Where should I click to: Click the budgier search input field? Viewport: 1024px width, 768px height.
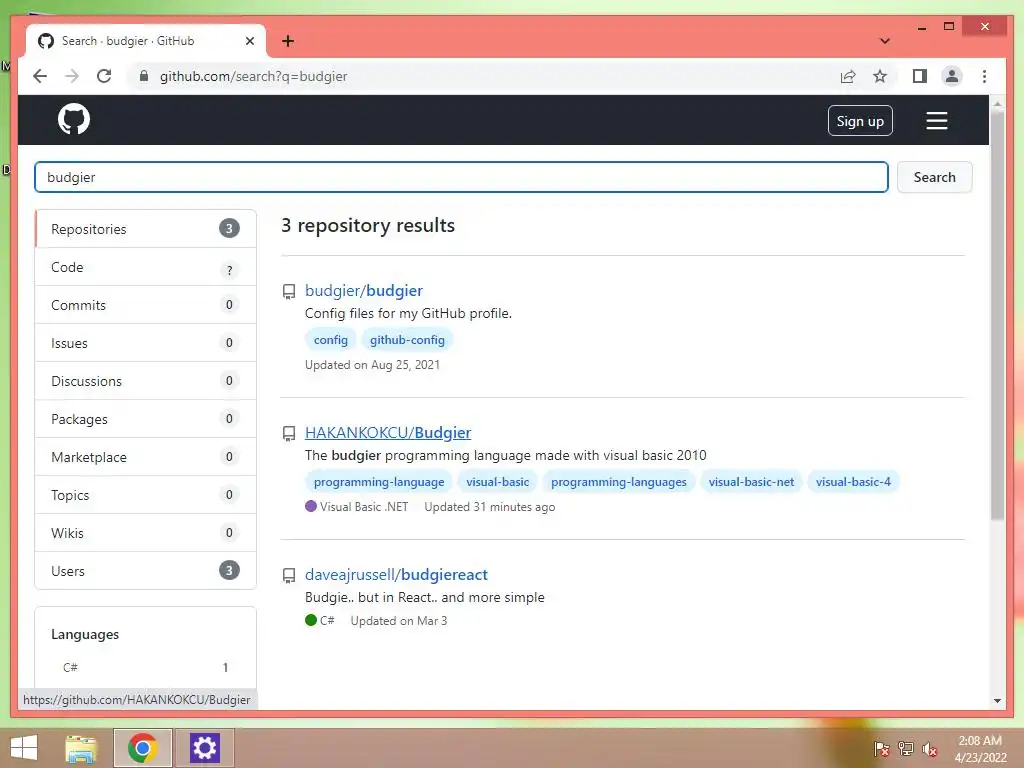pos(461,177)
